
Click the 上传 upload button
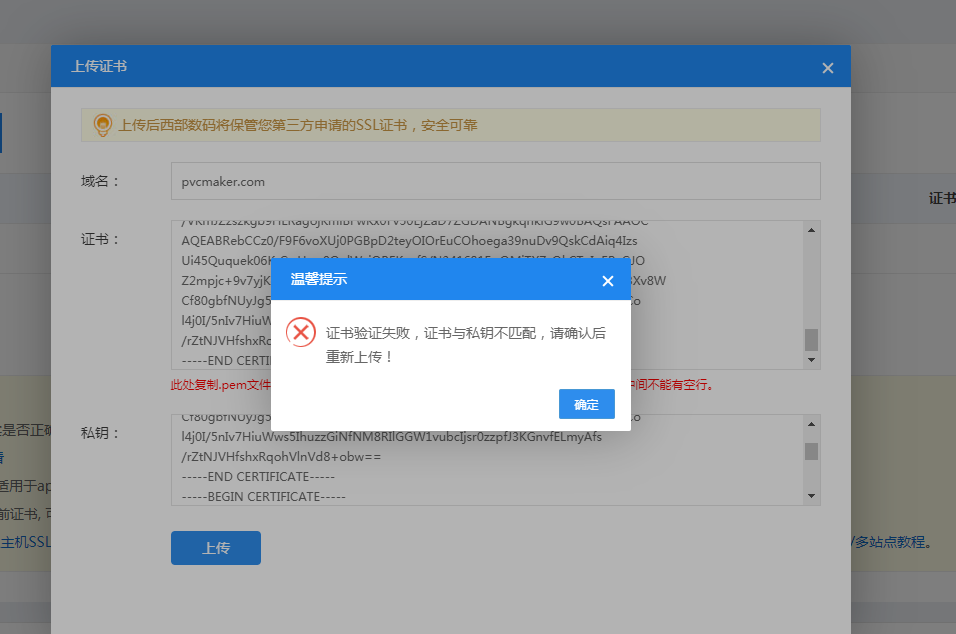tap(216, 548)
